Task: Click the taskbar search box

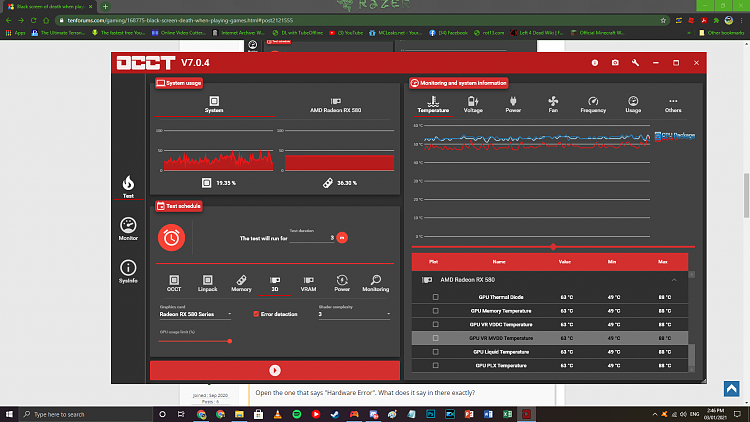Action: click(85, 414)
